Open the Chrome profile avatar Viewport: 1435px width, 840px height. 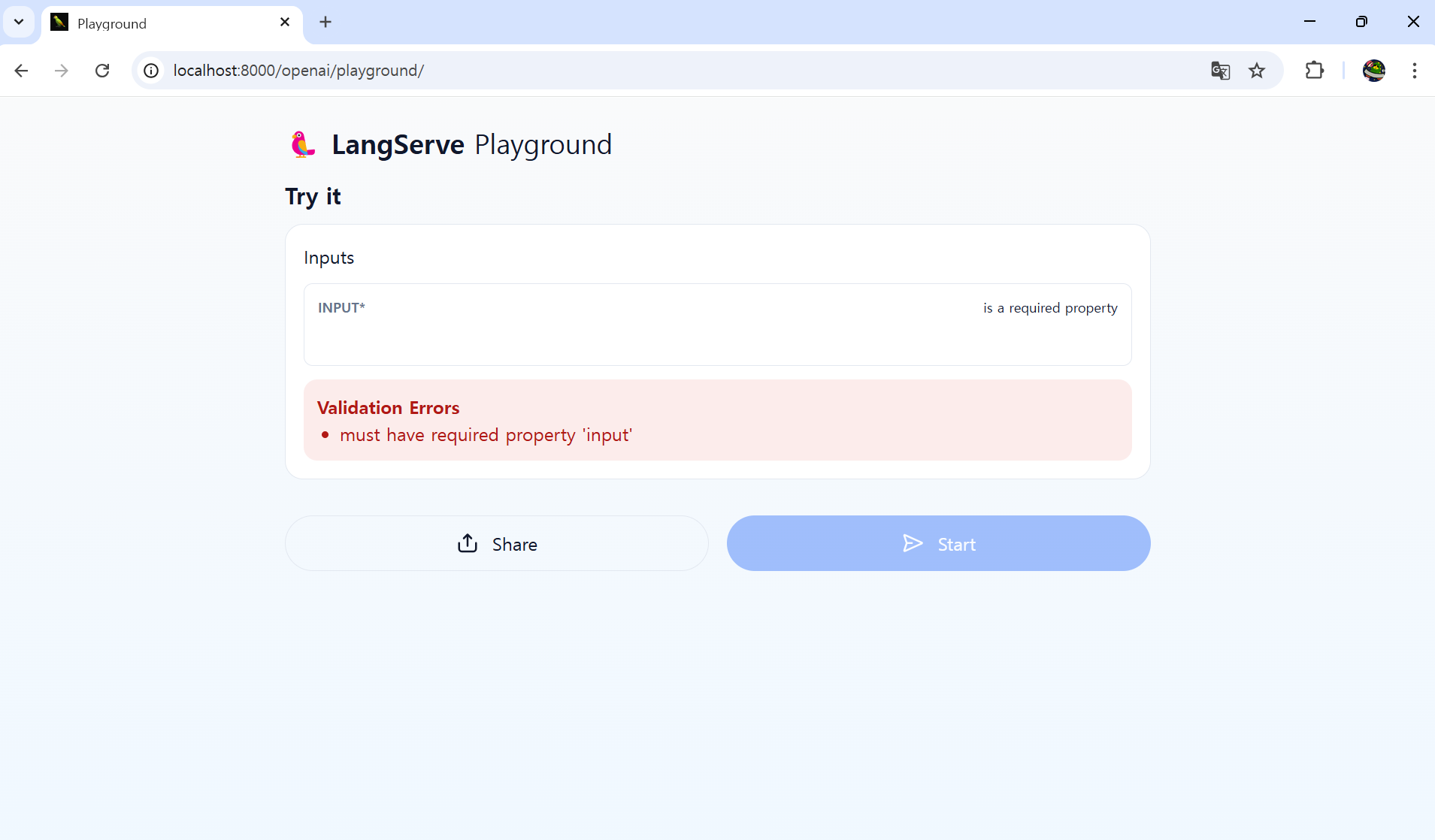(x=1374, y=71)
